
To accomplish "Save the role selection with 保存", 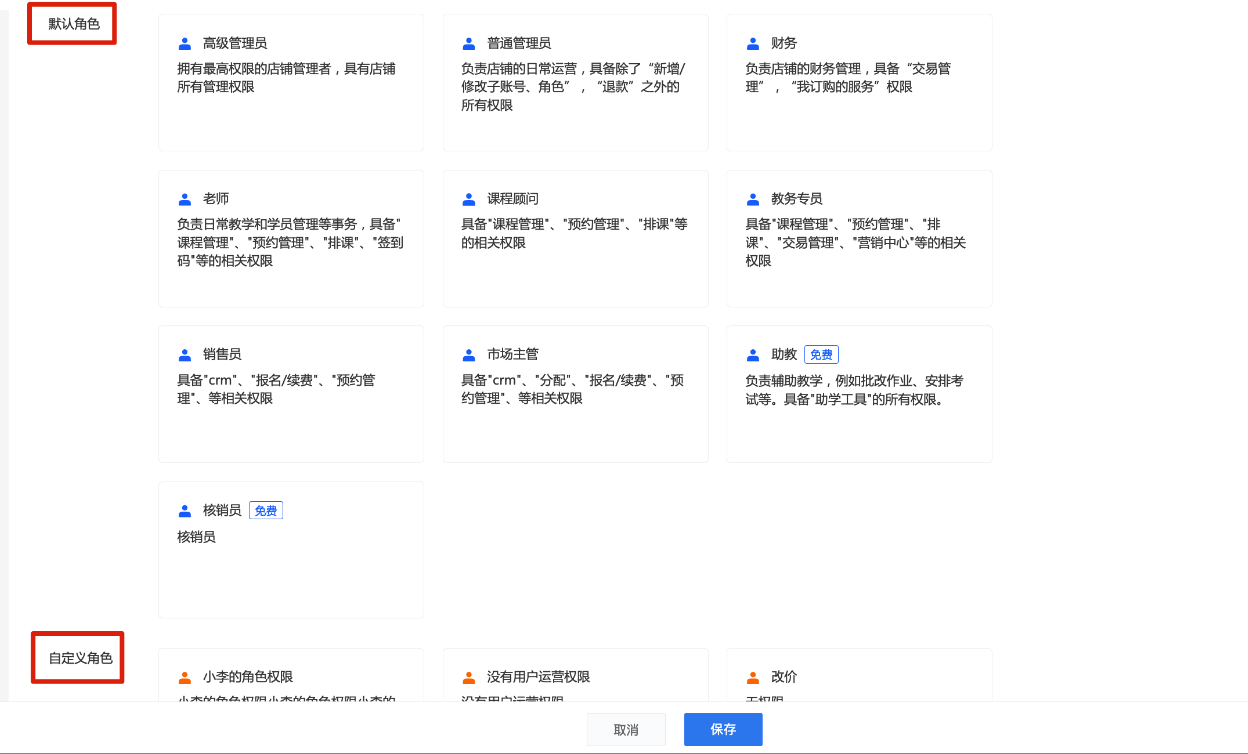I will click(x=723, y=730).
